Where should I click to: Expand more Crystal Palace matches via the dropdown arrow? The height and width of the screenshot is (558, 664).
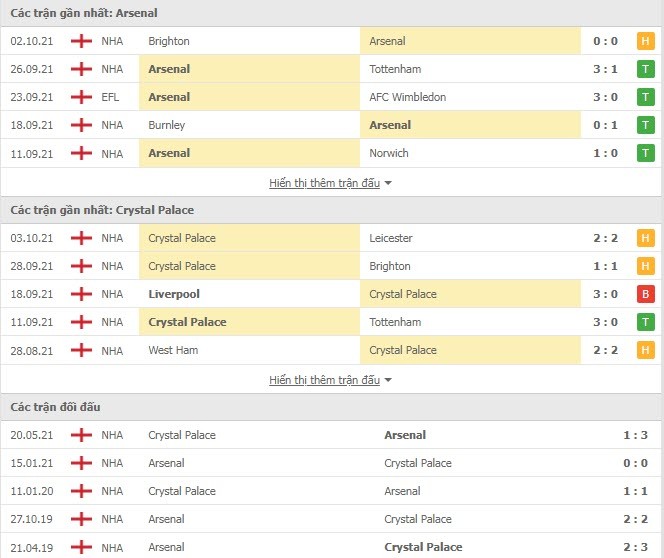pos(388,380)
